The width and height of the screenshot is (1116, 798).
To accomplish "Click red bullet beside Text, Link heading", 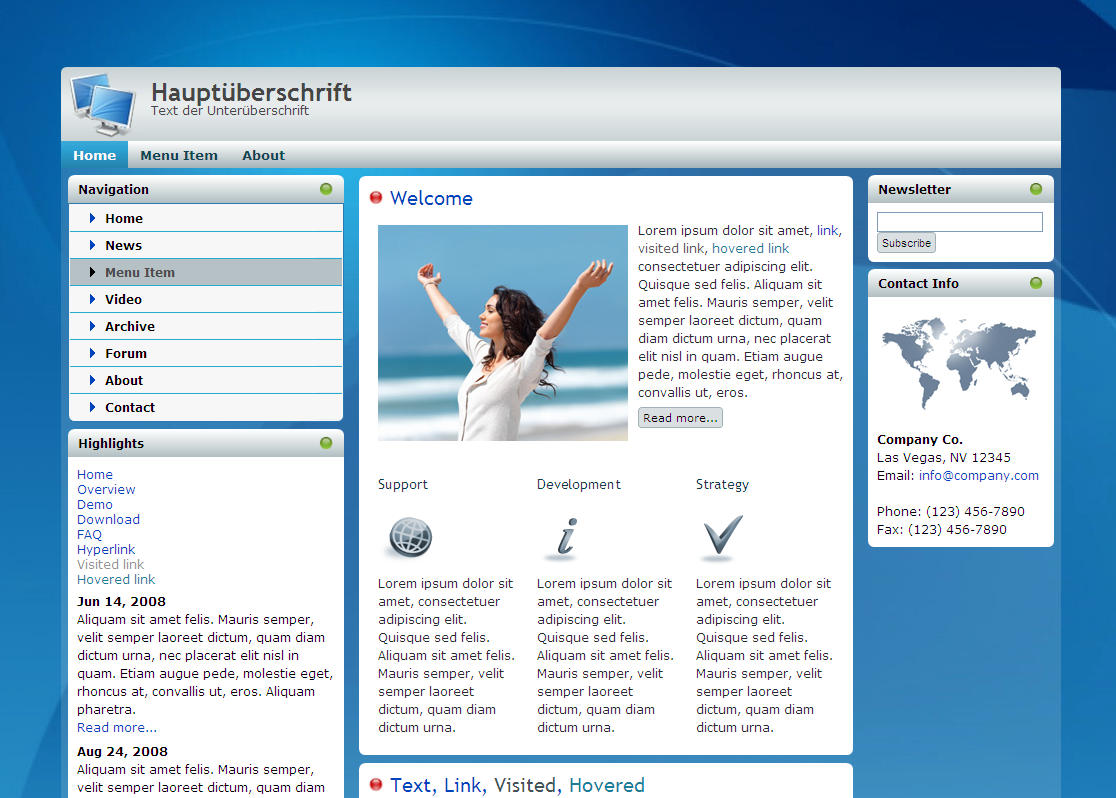I will tap(376, 784).
